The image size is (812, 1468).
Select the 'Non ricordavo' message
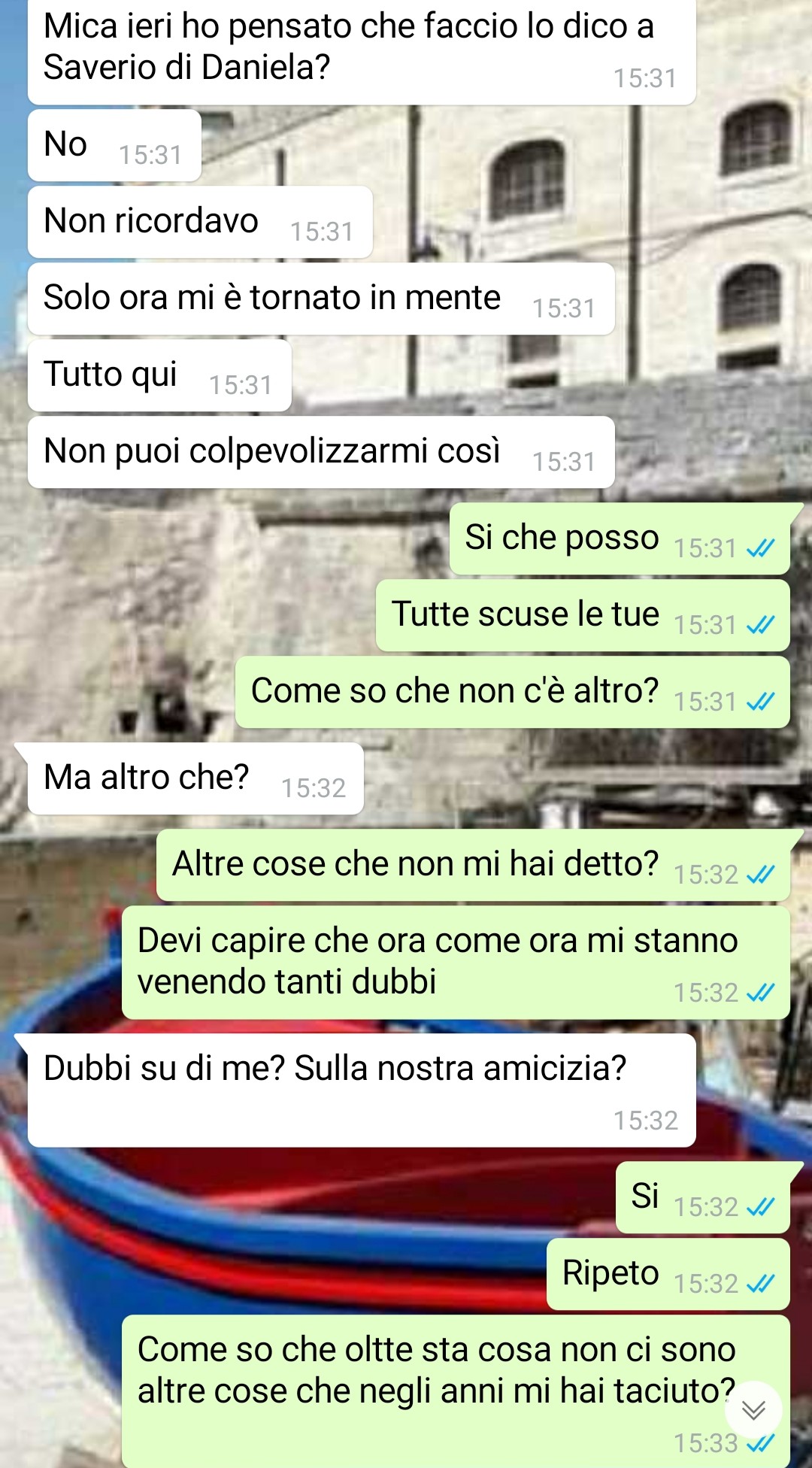[x=200, y=222]
